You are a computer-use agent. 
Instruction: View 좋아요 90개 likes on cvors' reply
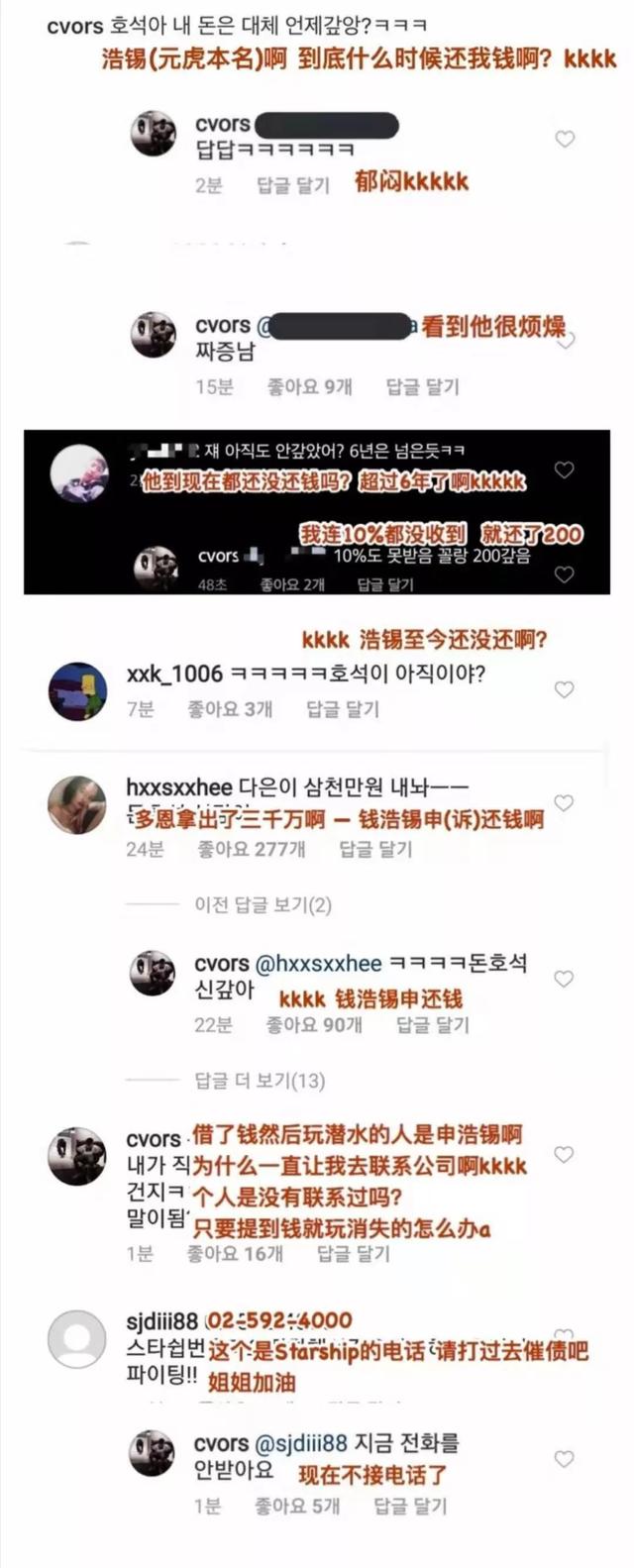(x=313, y=1025)
